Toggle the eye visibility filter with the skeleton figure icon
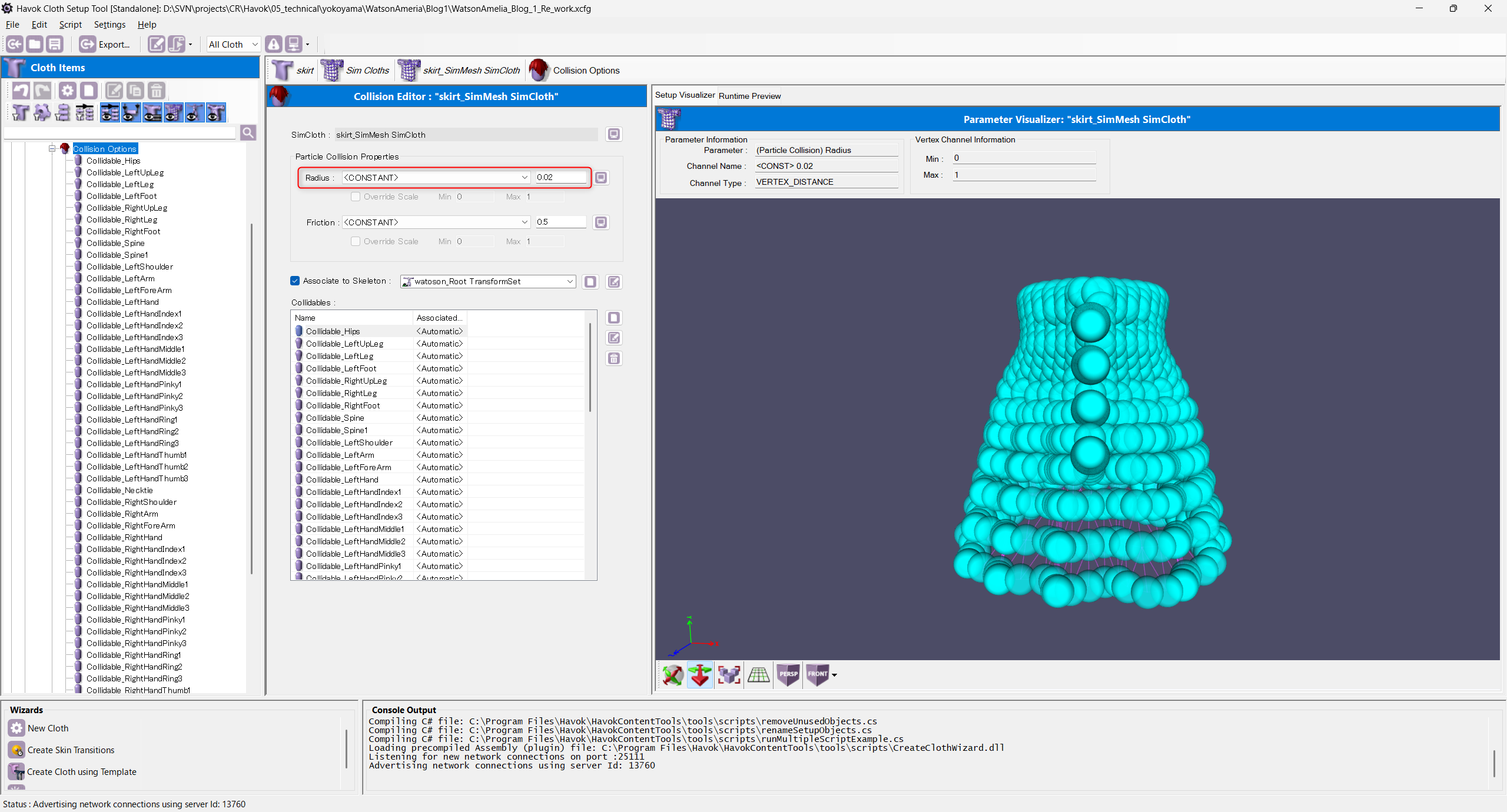Image resolution: width=1507 pixels, height=812 pixels. 194,112
